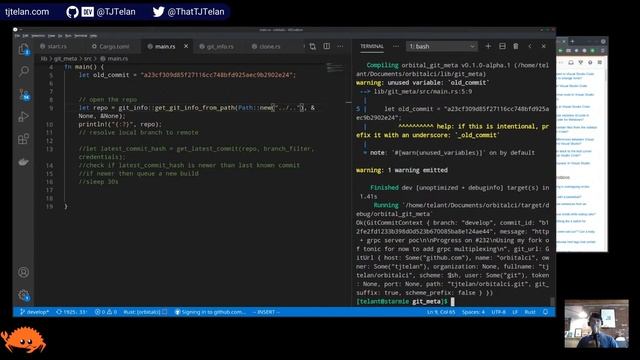This screenshot has width=640, height=360.
Task: Open errors and warnings count in status bar
Action: [x=106, y=312]
